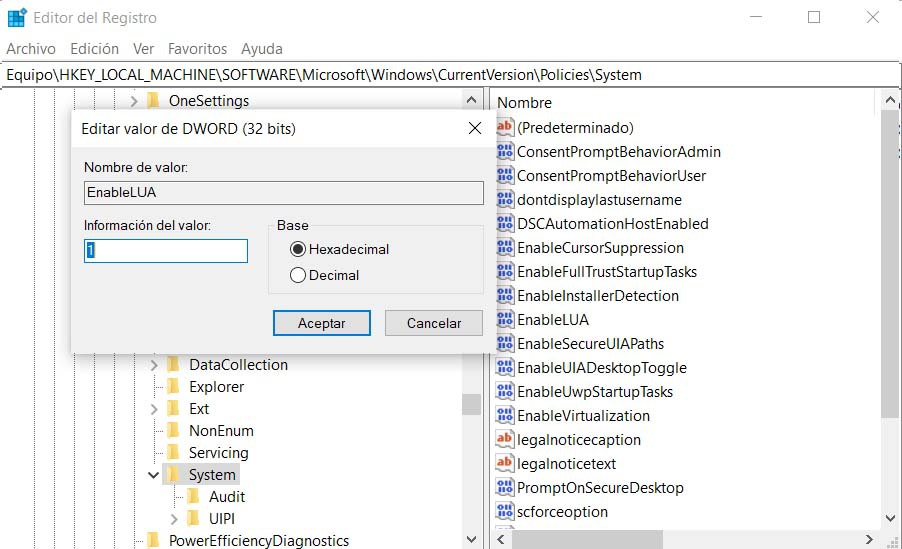
Task: Click the PromptOnSecureDesktop value icon
Action: [505, 488]
